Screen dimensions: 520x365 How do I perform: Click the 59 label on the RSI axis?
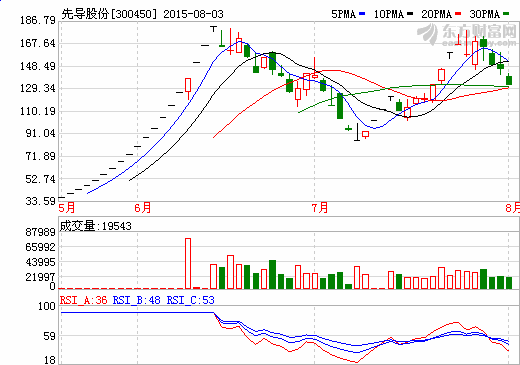point(49,336)
